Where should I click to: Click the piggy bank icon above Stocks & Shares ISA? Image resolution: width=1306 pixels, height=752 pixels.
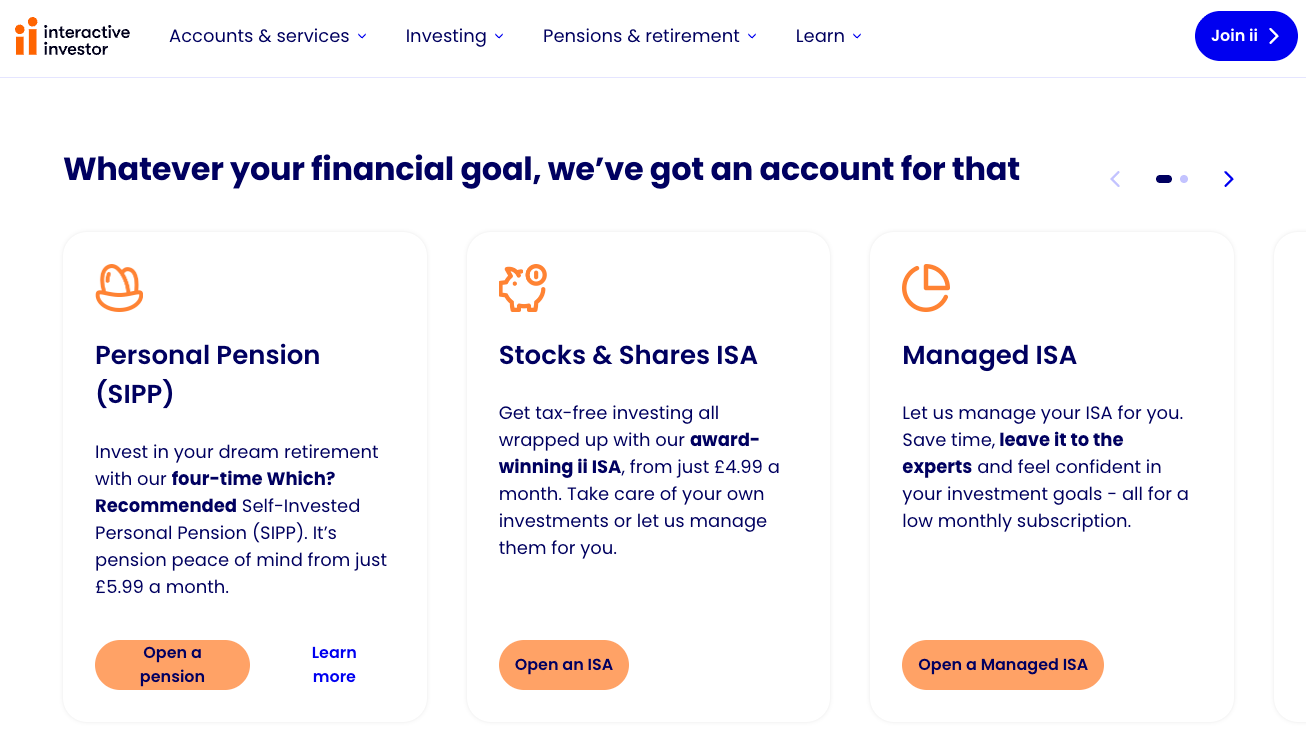(x=523, y=289)
